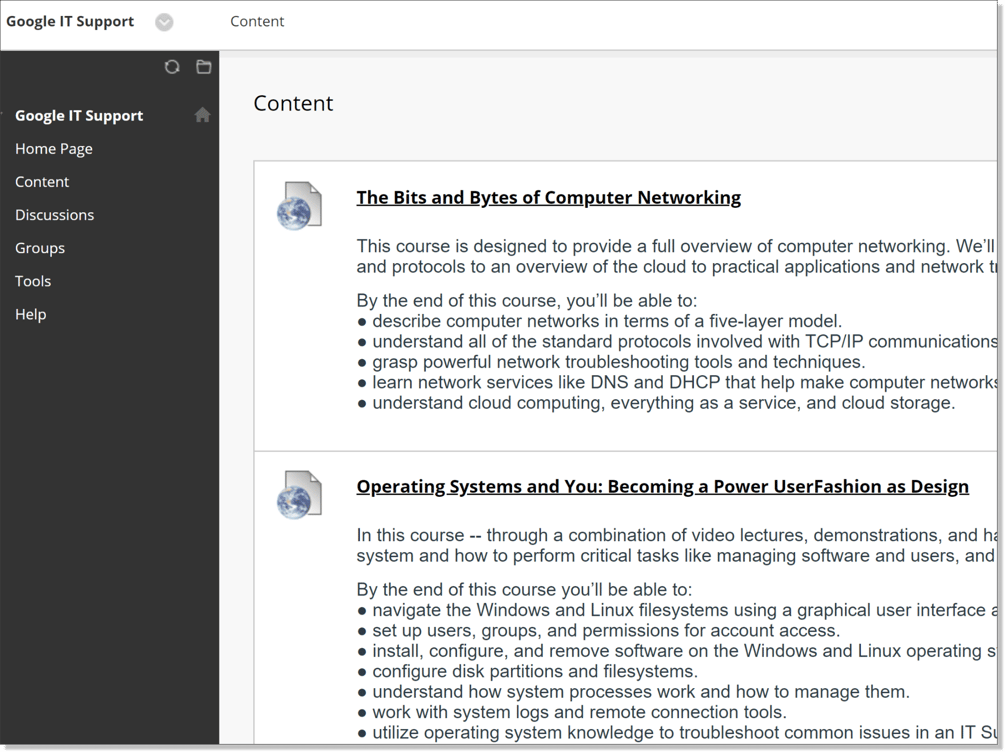The width and height of the screenshot is (1005, 752).
Task: View Groups via the course menu
Action: [x=40, y=247]
